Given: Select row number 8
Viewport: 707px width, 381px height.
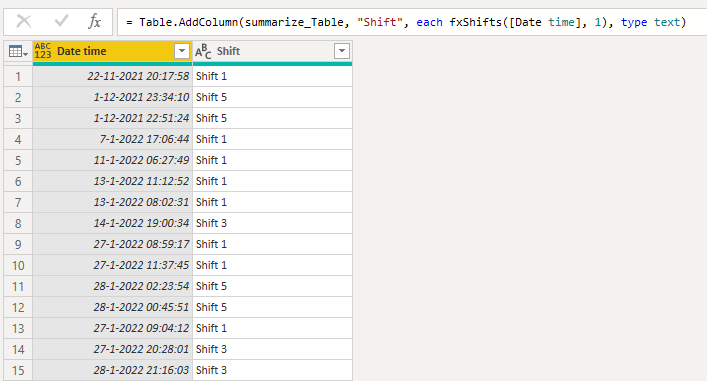Looking at the screenshot, I should (18, 223).
